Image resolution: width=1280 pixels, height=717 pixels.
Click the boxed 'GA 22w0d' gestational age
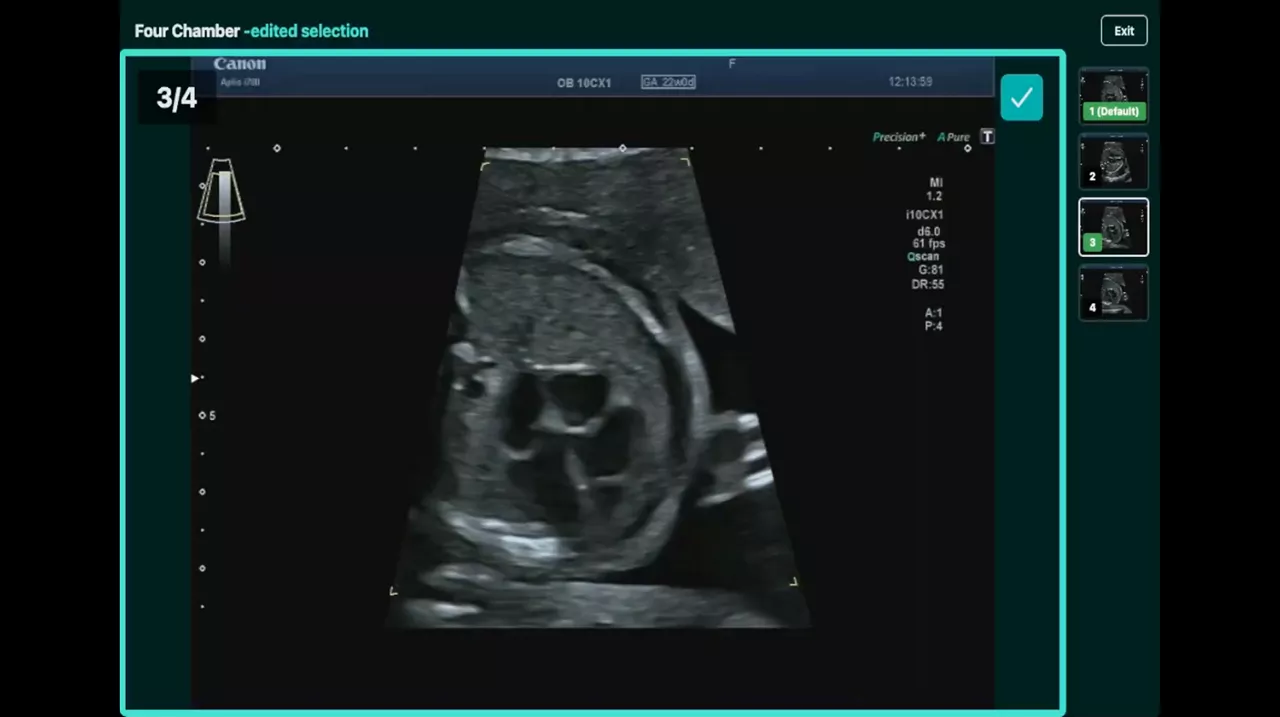click(668, 82)
